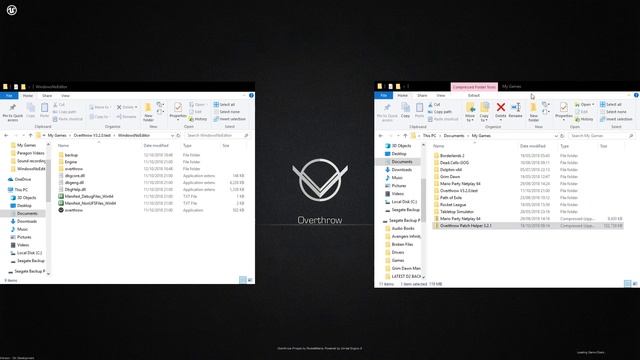Click My Games breadcrumb in WindowsNoEditor address bar

point(57,135)
